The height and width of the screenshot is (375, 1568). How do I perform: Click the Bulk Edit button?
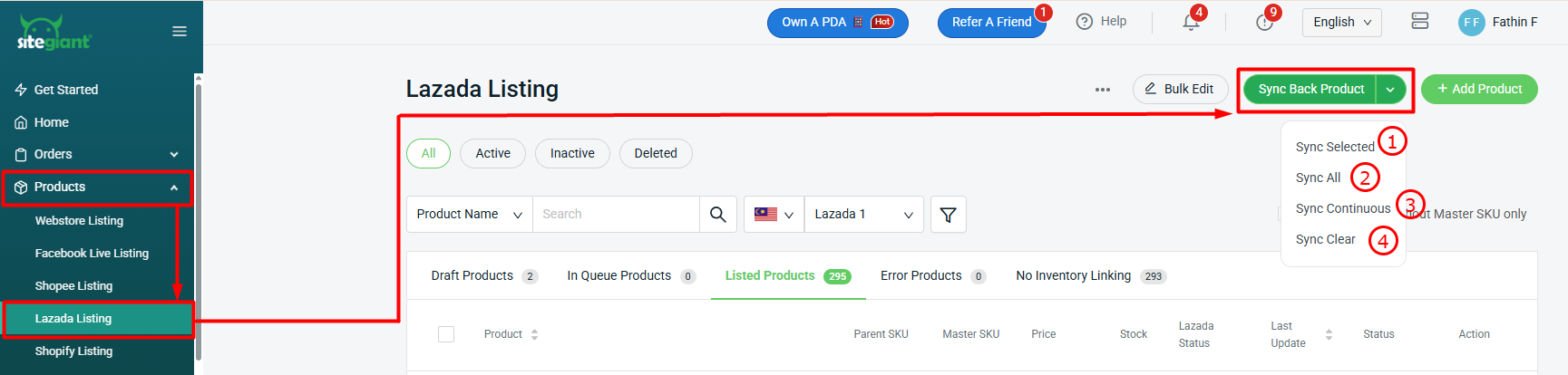pos(1179,90)
